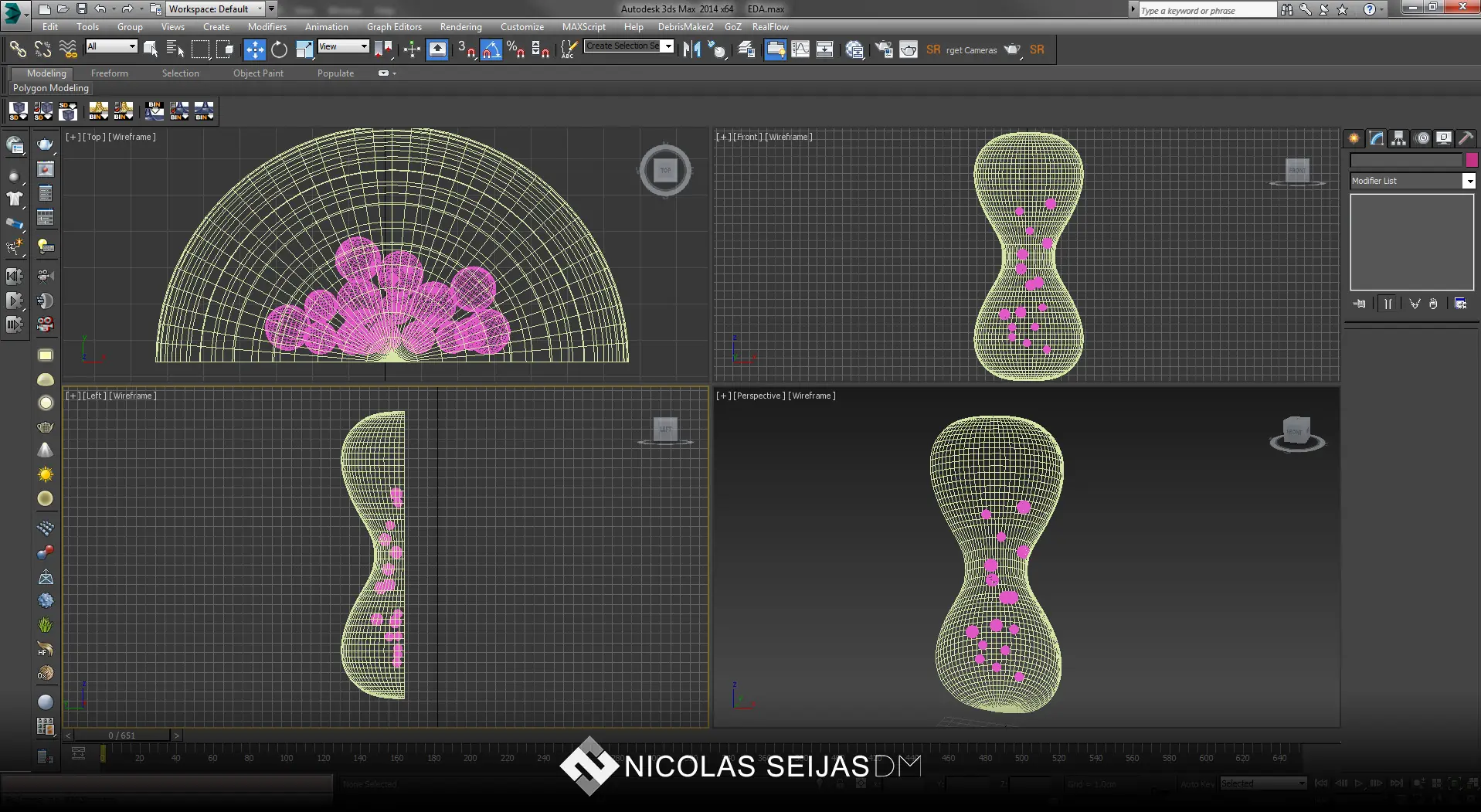The width and height of the screenshot is (1481, 812).
Task: Click the pink object color swatch
Action: [1472, 160]
